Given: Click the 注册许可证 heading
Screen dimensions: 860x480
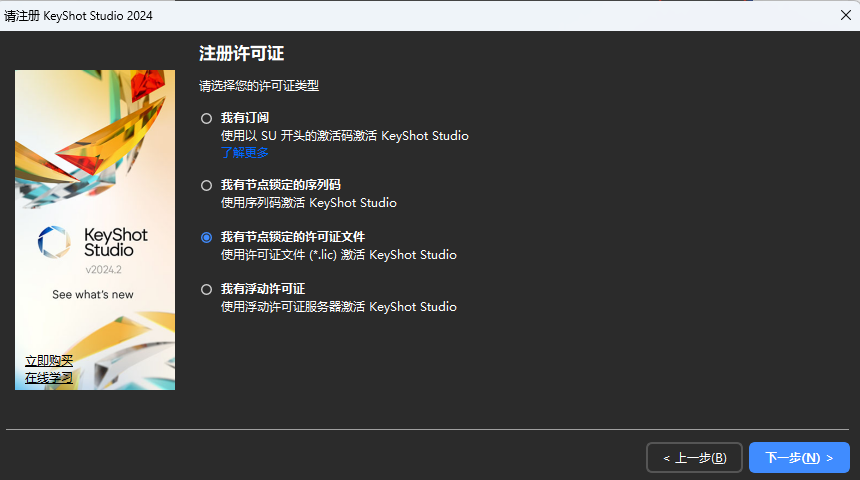Looking at the screenshot, I should coord(241,54).
